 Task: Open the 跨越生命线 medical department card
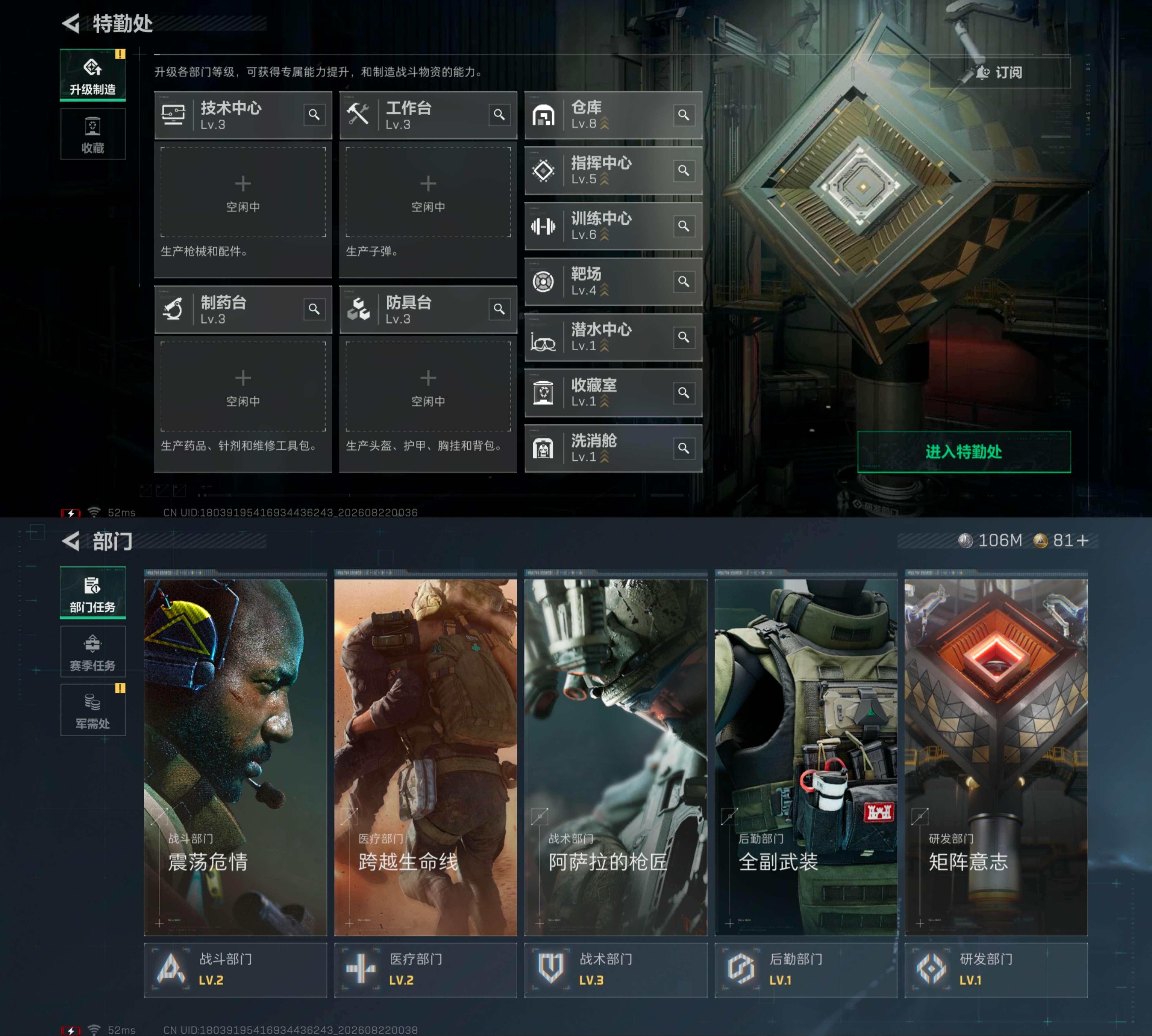pos(426,757)
